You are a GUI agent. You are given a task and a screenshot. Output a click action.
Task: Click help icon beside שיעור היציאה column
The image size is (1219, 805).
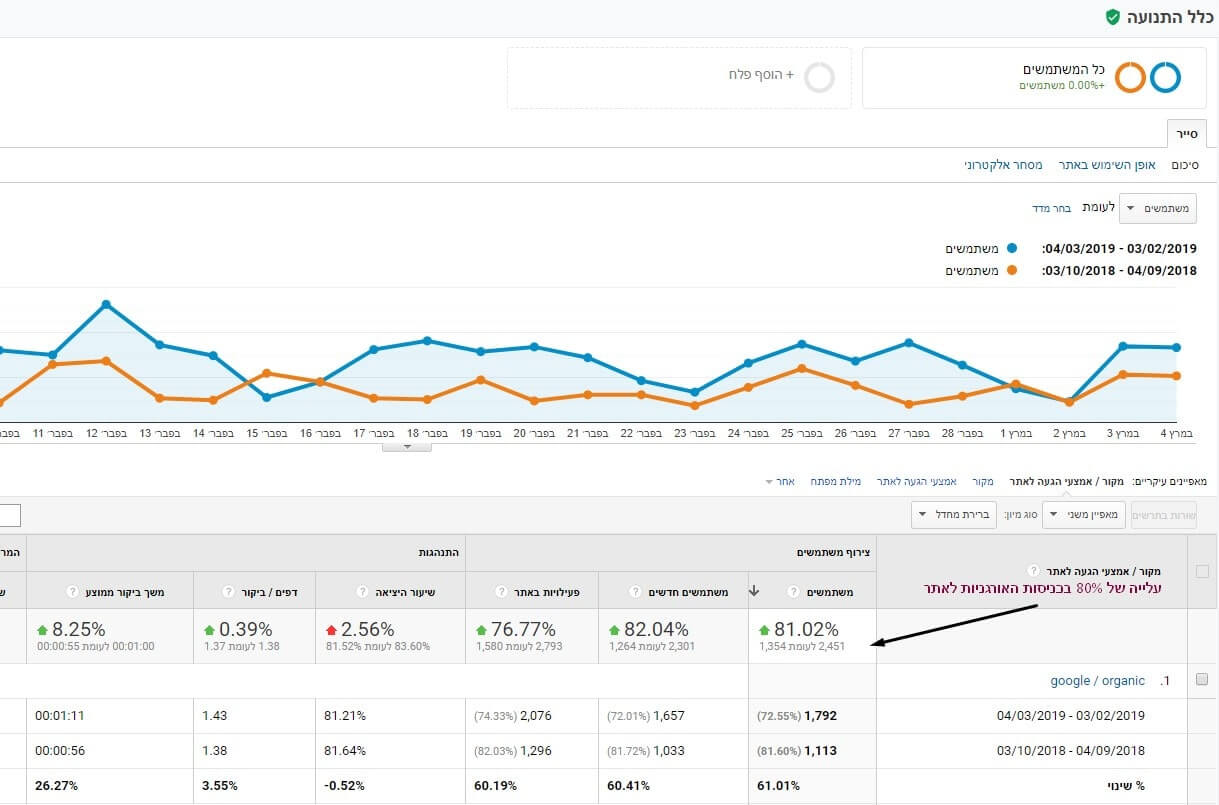click(x=360, y=592)
